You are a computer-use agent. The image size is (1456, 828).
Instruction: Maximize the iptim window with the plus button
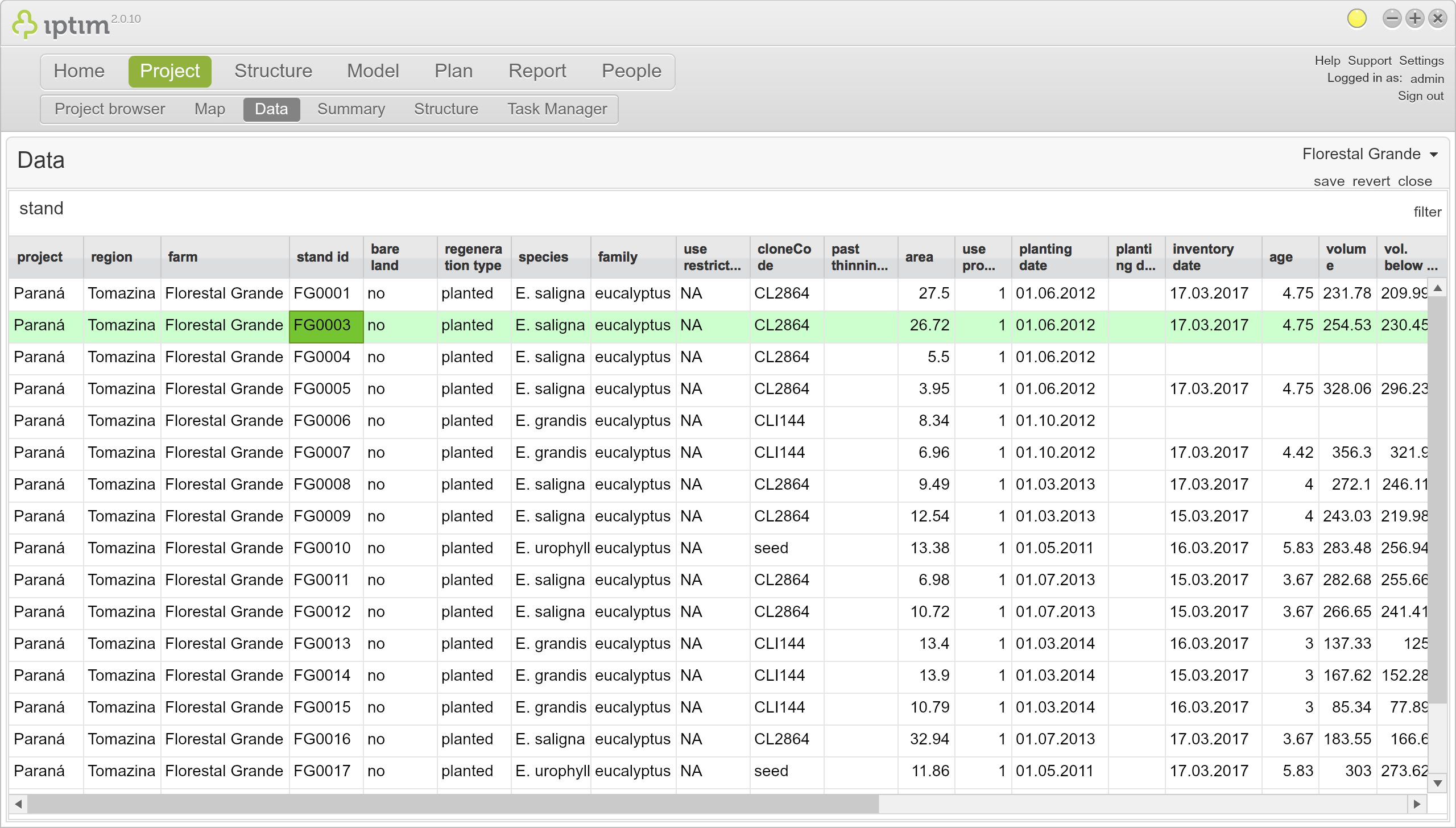[1414, 19]
